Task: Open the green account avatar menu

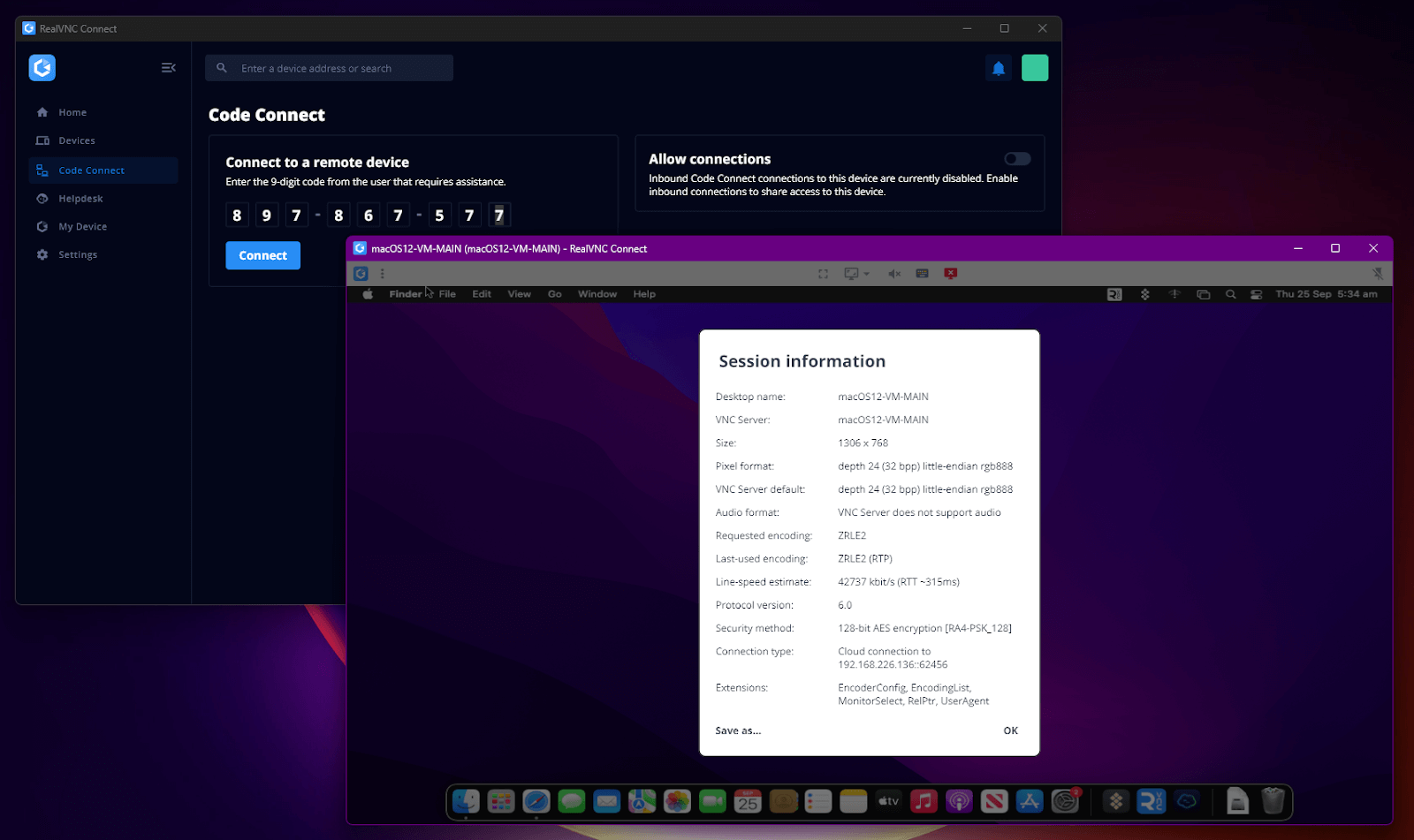Action: coord(1035,68)
